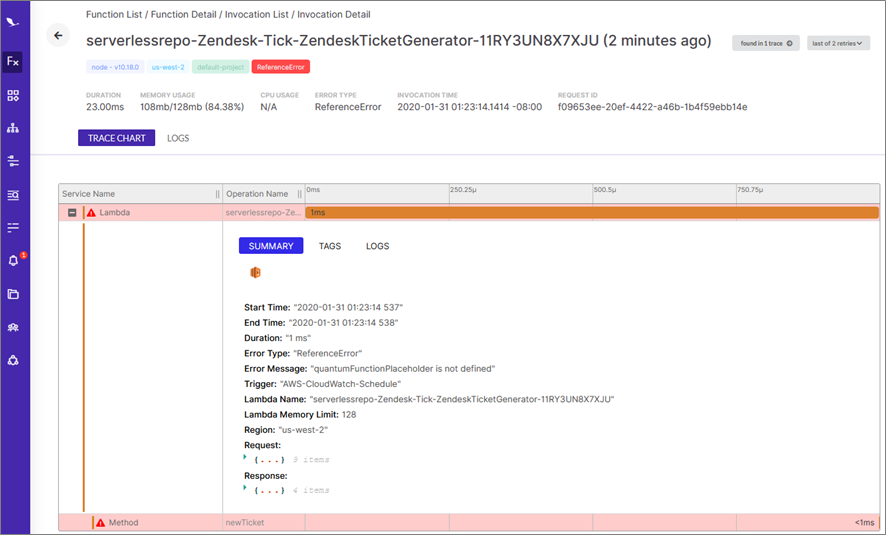The image size is (886, 535).
Task: Open the dashboard grid sidebar icon
Action: tap(13, 95)
